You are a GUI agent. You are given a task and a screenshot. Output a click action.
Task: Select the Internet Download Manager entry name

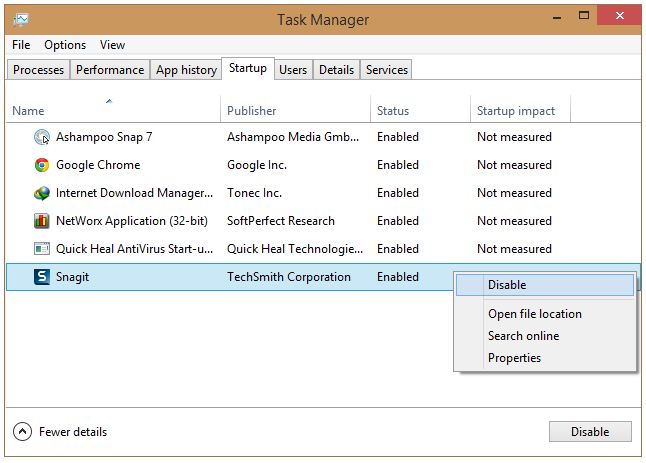[134, 193]
